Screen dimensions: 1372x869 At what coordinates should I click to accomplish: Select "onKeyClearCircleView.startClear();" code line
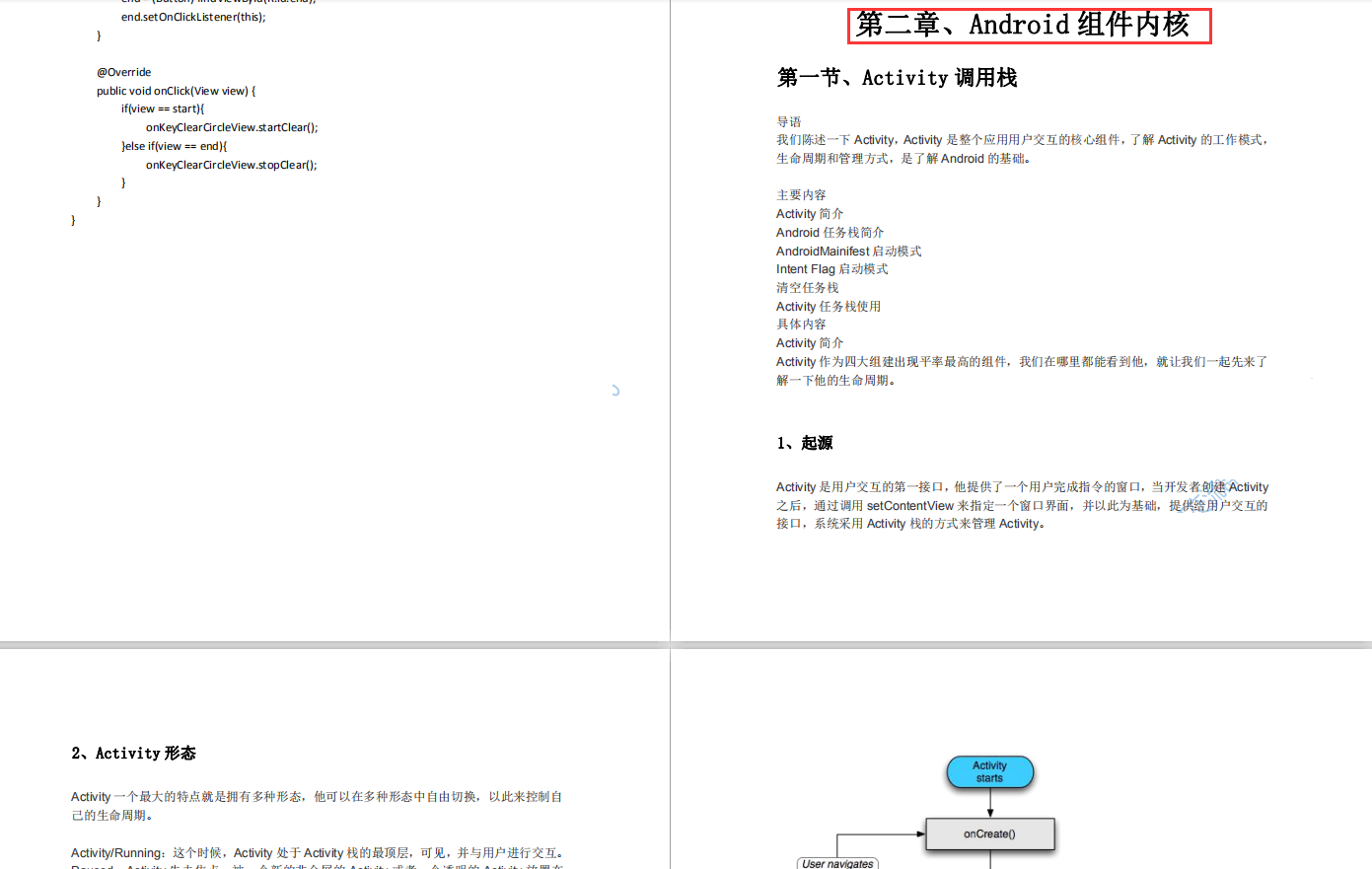232,127
